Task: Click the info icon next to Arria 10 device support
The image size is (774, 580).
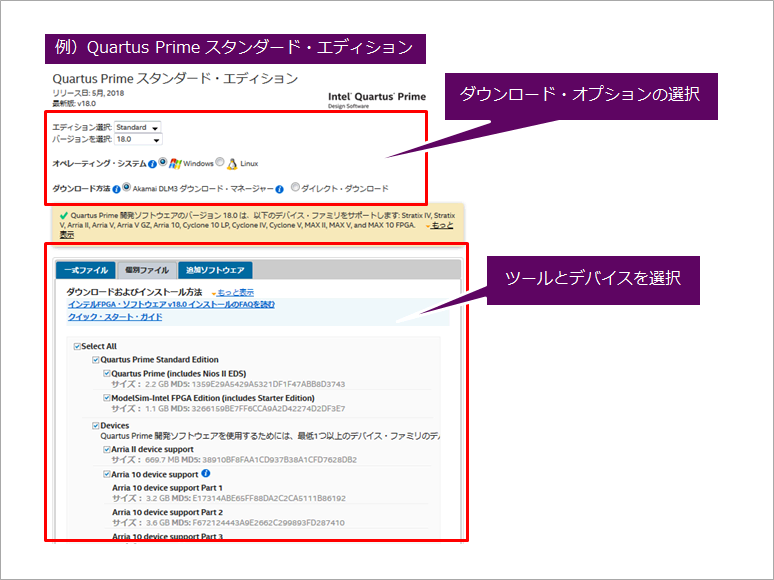Action: click(206, 473)
